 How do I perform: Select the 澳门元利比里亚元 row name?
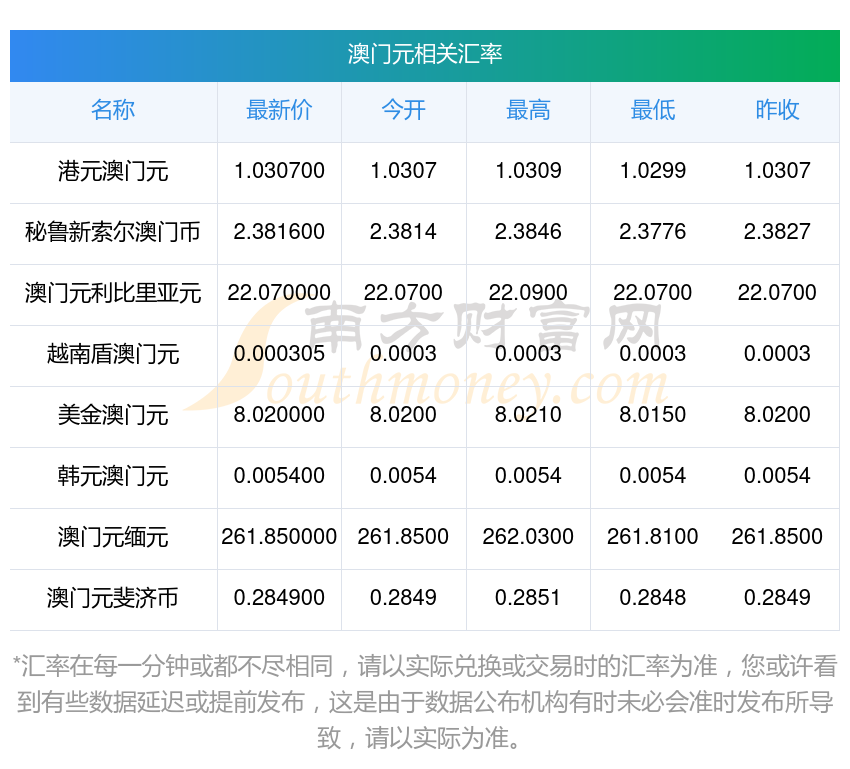tap(113, 293)
